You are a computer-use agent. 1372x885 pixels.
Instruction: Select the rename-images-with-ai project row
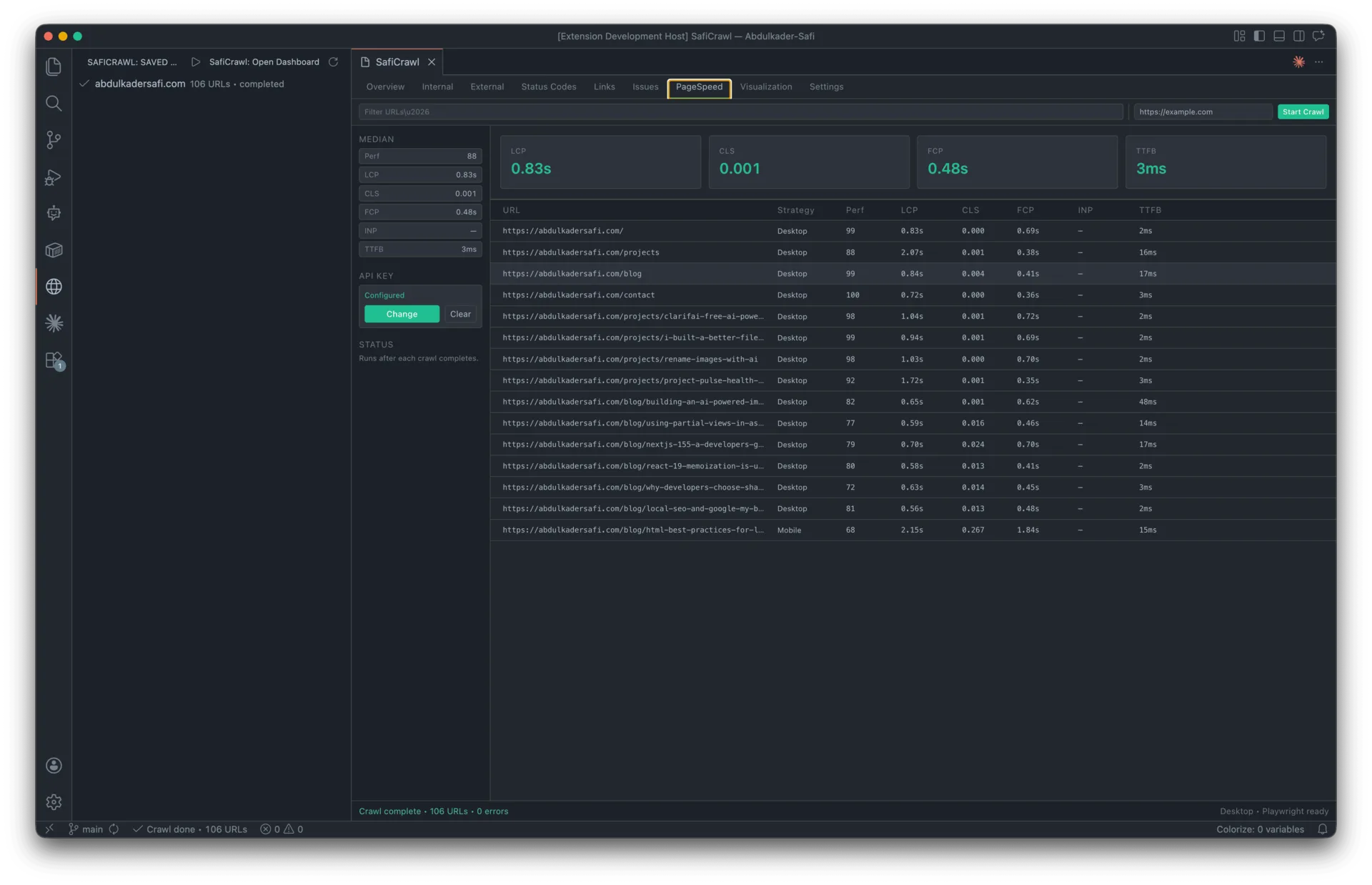click(x=913, y=359)
